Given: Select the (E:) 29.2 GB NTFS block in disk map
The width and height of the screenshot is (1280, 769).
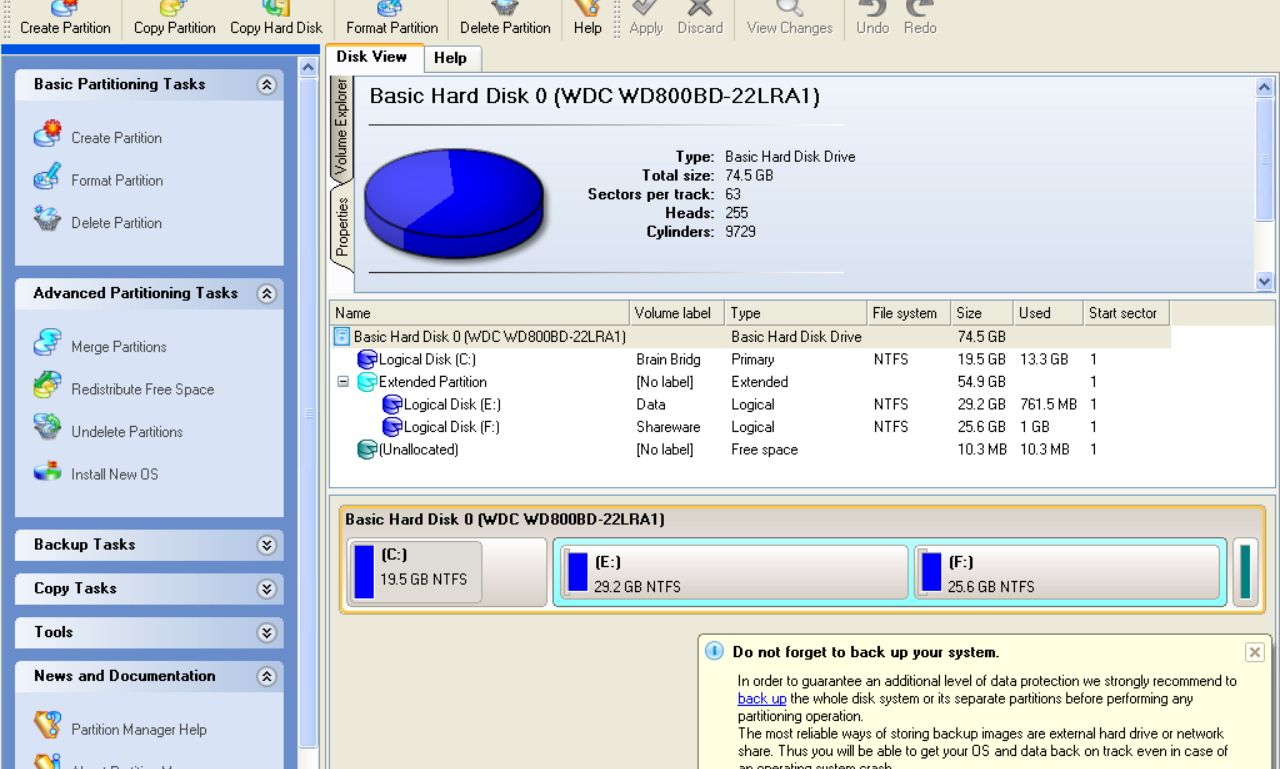Looking at the screenshot, I should coord(734,574).
